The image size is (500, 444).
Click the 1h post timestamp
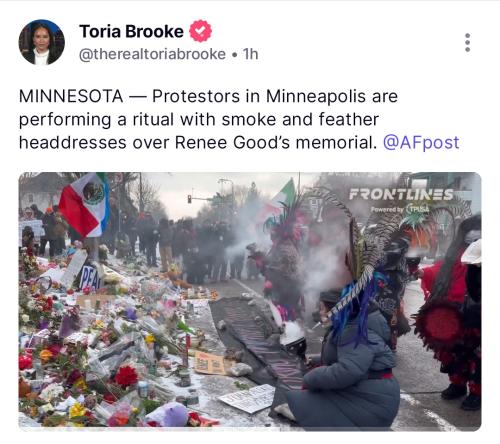pos(250,54)
